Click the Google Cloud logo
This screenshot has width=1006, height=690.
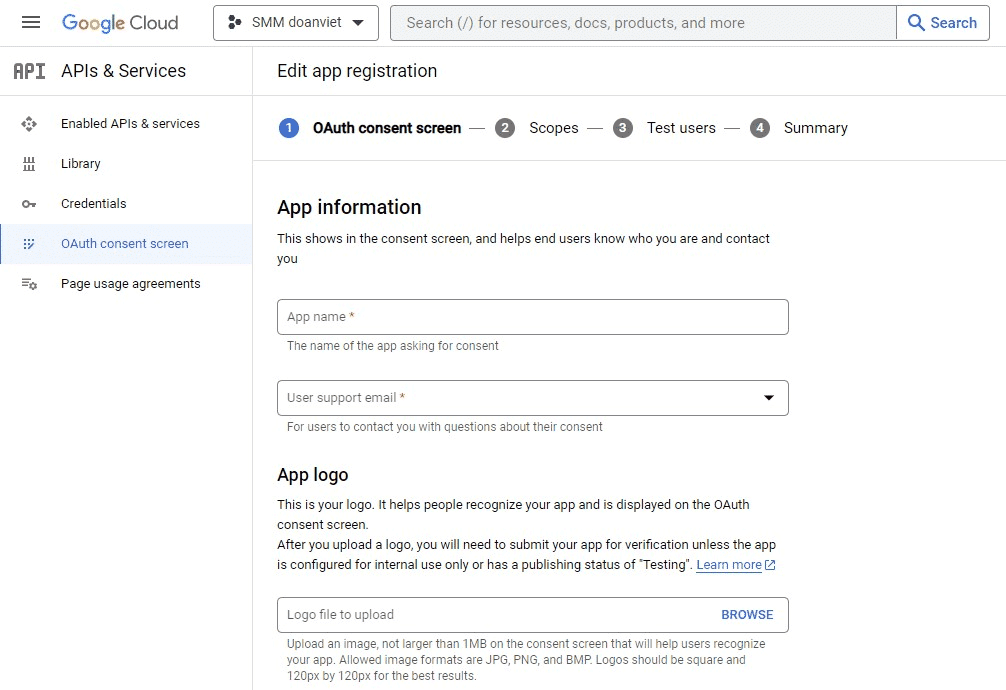[120, 23]
